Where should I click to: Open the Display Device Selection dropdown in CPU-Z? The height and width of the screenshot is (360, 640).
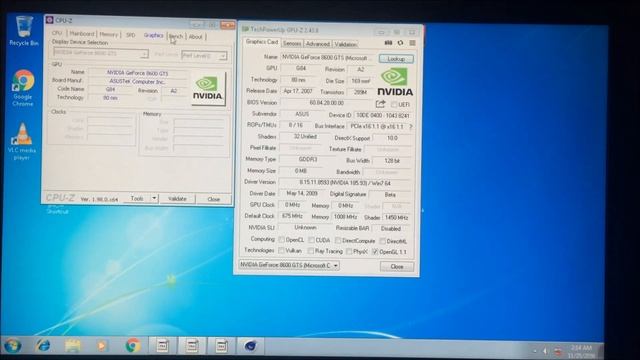pos(100,53)
